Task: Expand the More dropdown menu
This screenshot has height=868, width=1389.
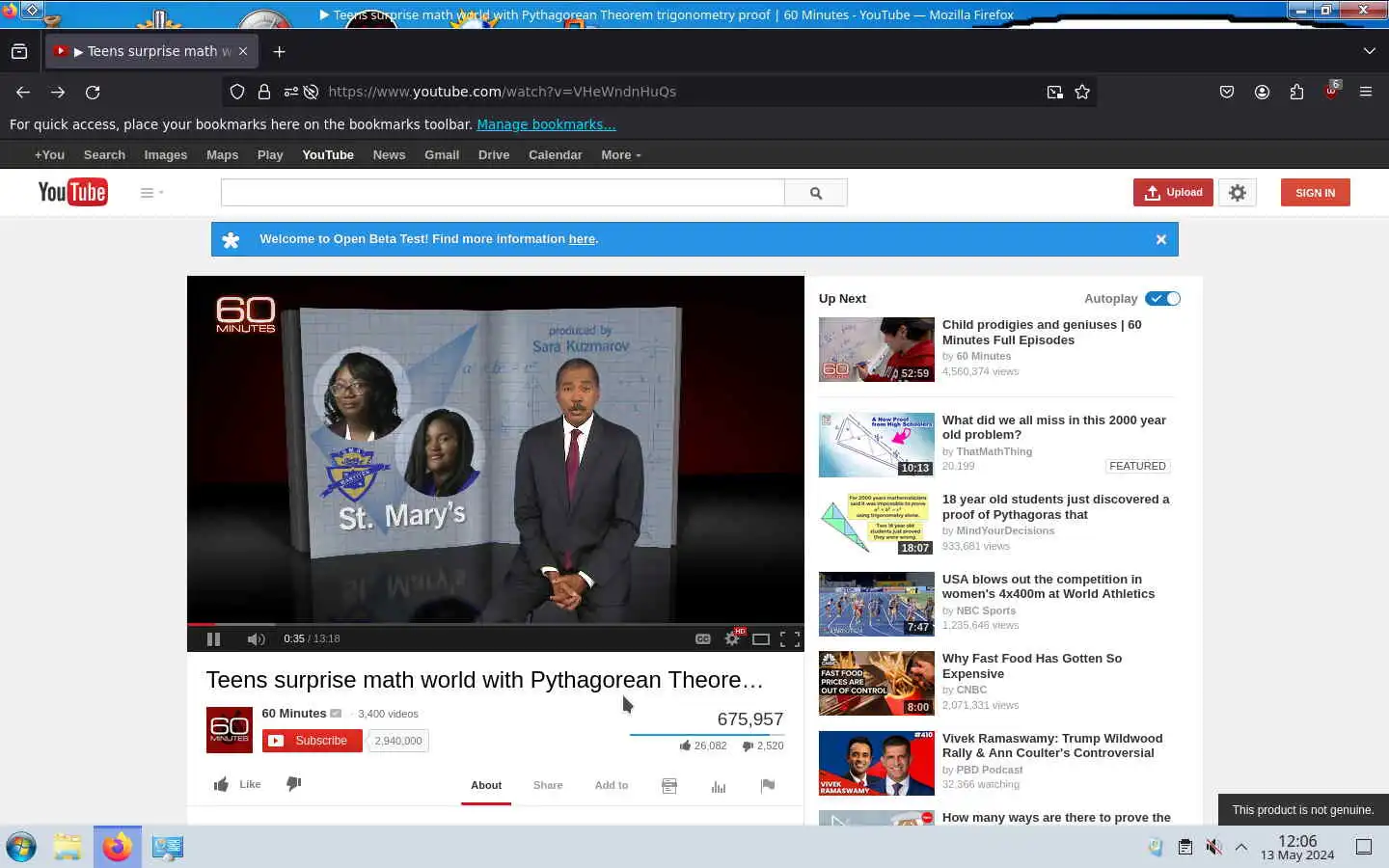Action: [x=620, y=154]
